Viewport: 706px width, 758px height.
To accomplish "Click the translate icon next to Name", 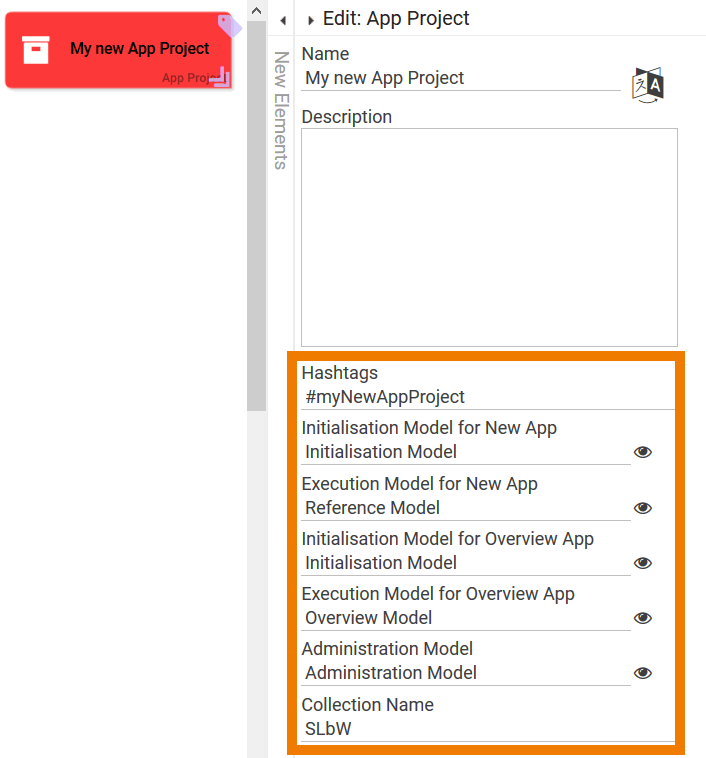I will click(x=648, y=85).
